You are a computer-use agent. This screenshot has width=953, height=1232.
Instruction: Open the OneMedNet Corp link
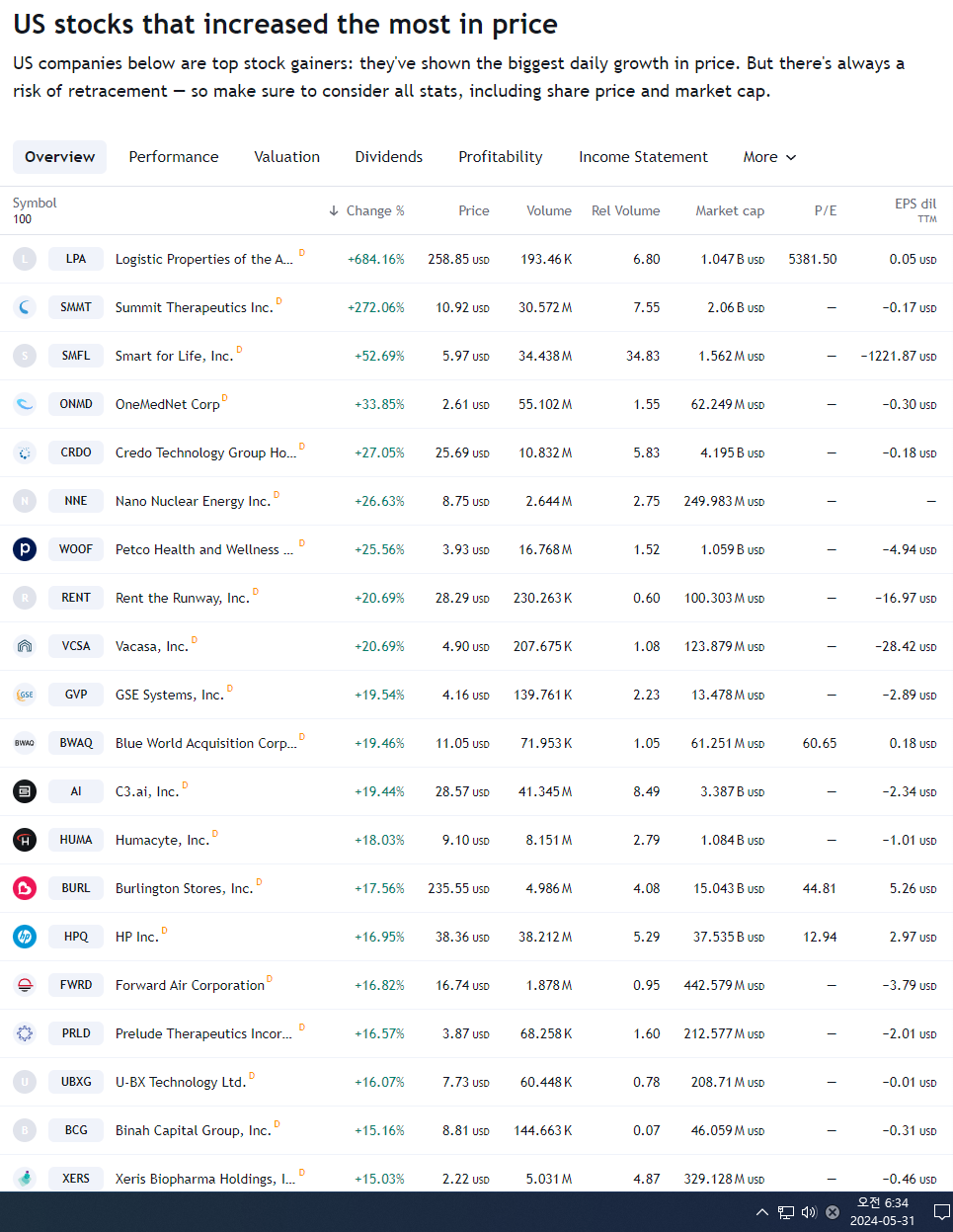click(167, 404)
